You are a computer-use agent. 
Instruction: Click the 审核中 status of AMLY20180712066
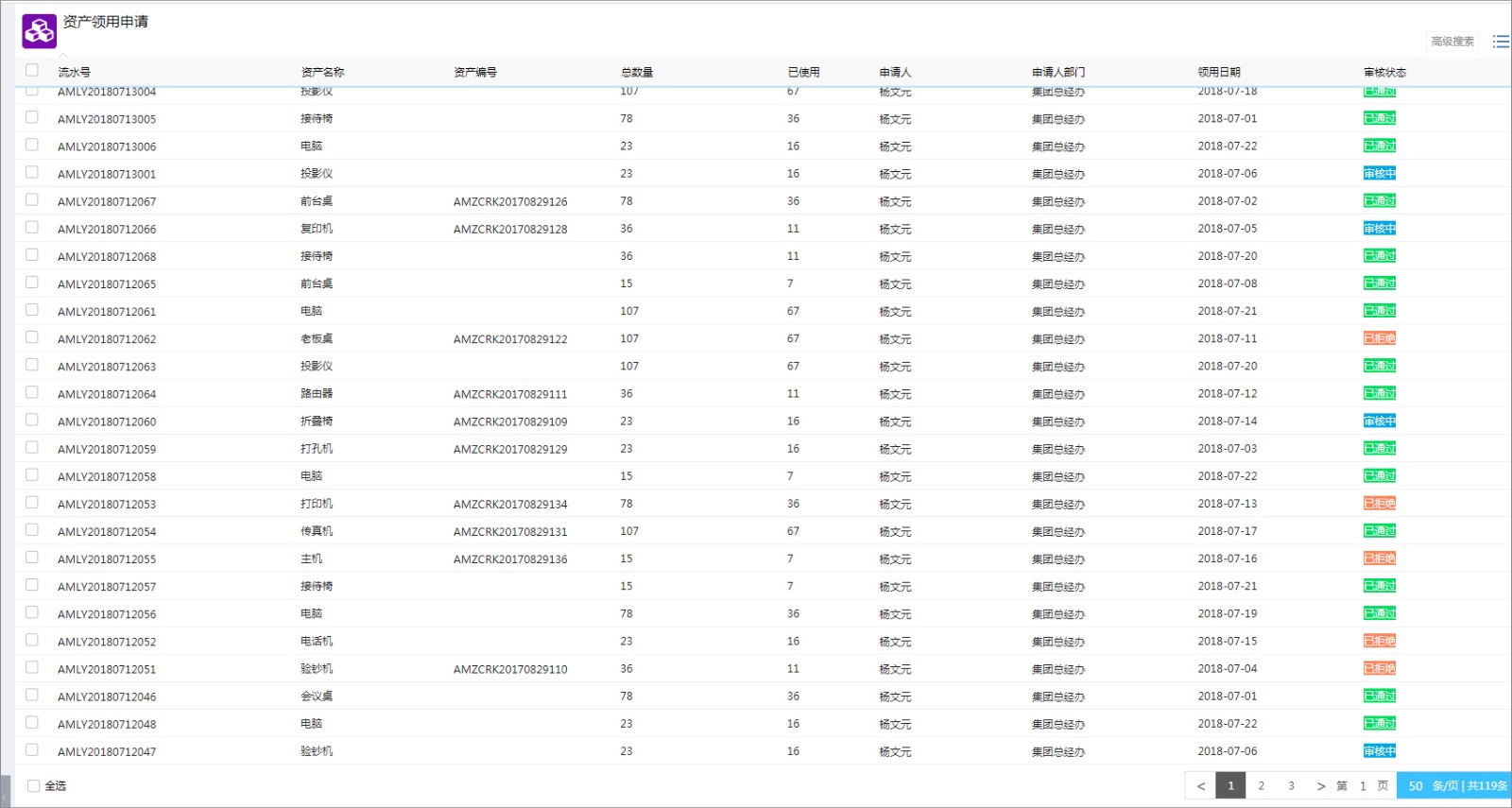pyautogui.click(x=1380, y=229)
